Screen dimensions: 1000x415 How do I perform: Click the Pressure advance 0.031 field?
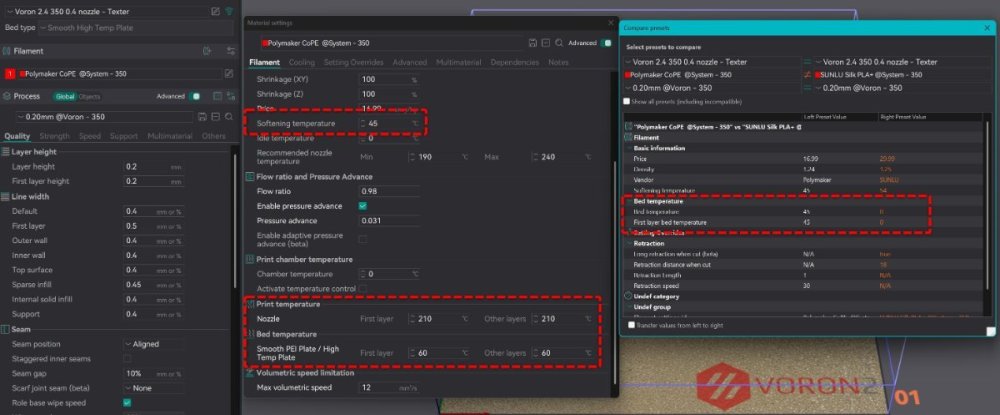tap(389, 221)
